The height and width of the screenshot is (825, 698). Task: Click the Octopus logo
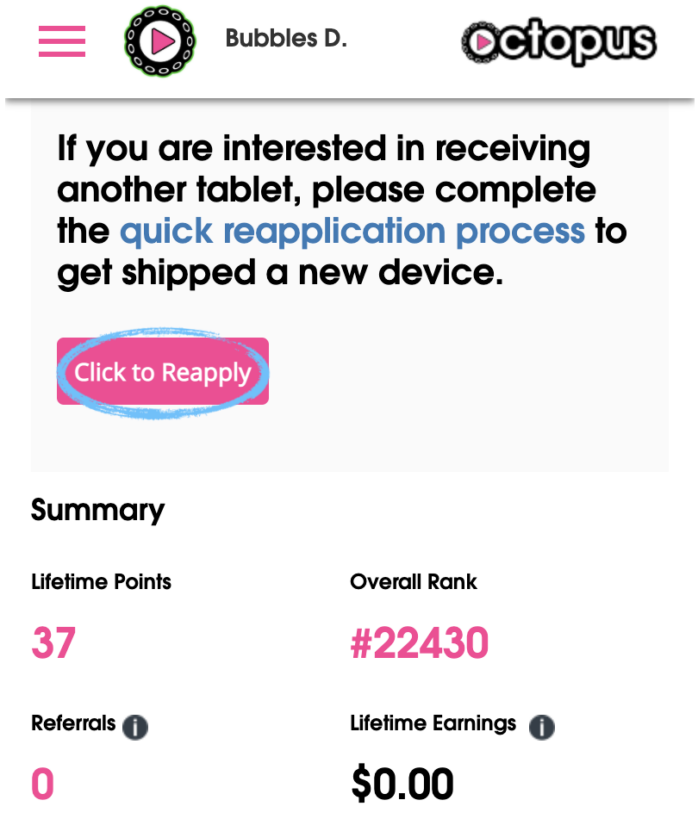(559, 42)
